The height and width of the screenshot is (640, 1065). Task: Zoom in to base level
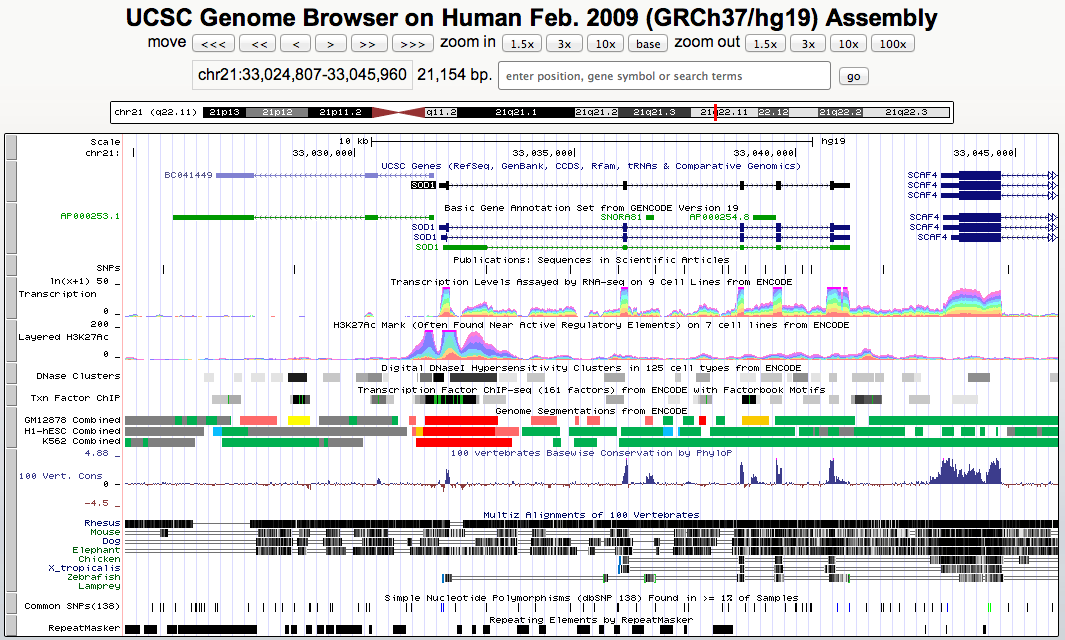pyautogui.click(x=648, y=44)
